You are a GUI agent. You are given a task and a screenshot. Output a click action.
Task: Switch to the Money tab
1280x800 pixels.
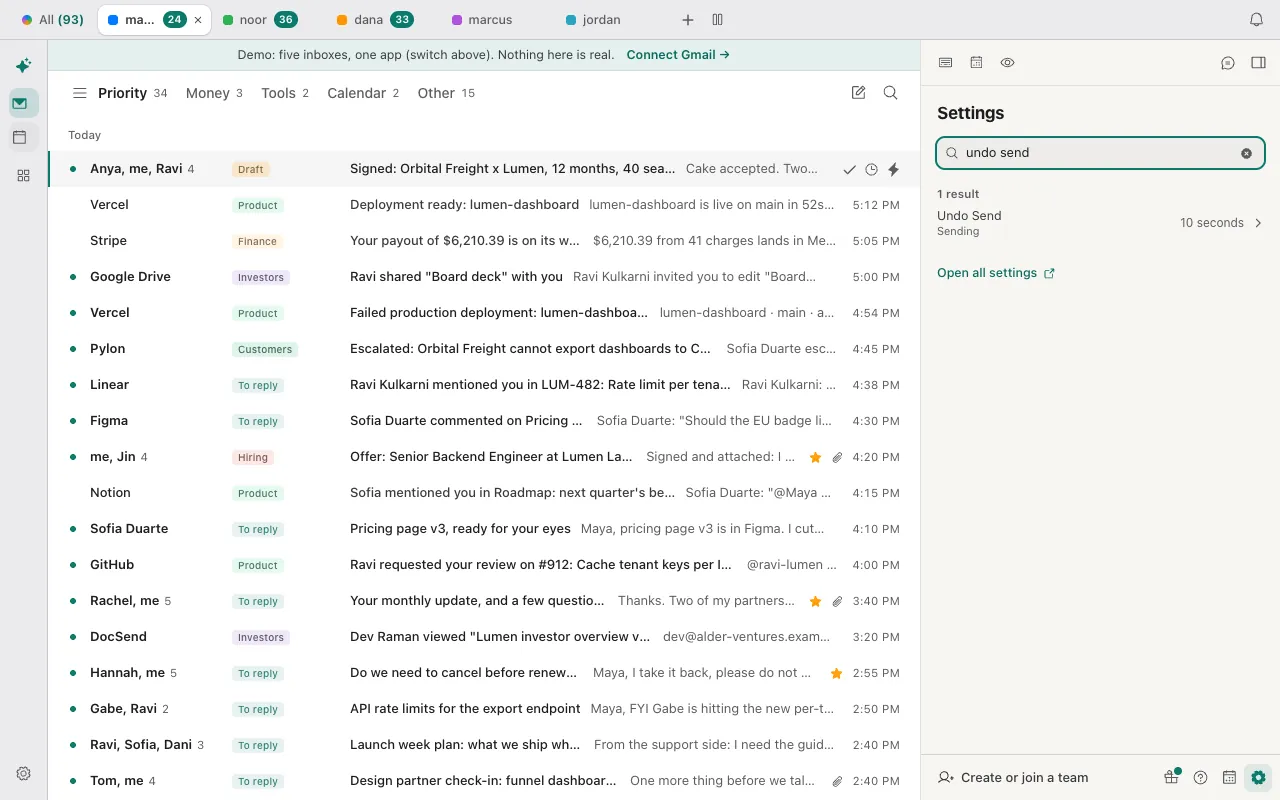coord(214,93)
